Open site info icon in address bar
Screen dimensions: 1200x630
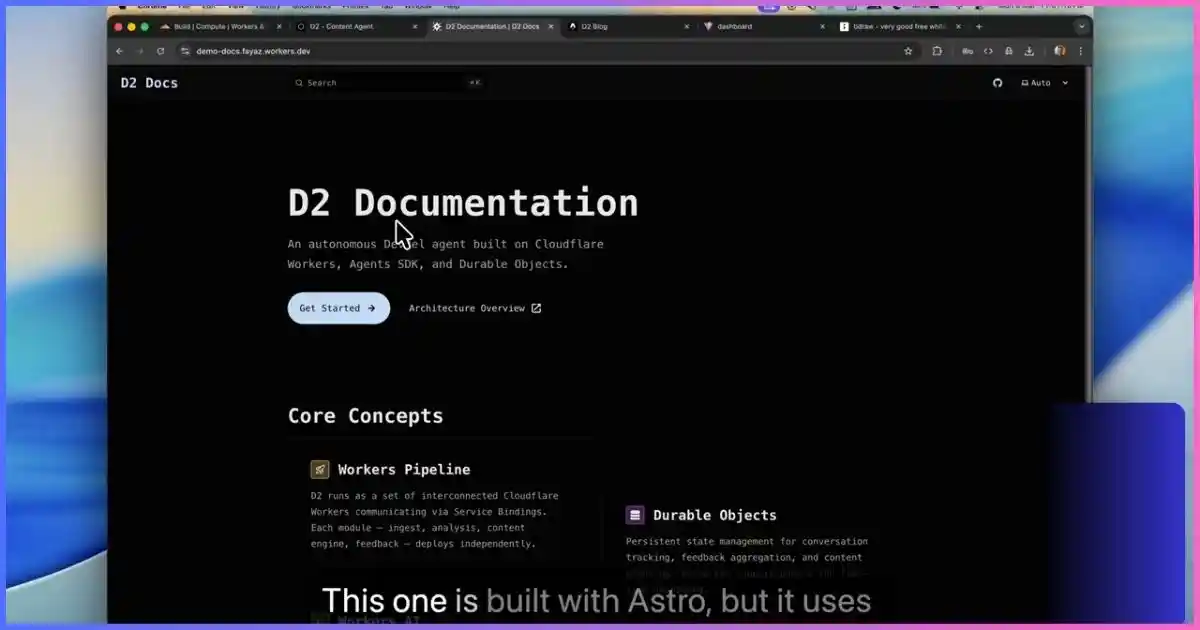pos(185,51)
